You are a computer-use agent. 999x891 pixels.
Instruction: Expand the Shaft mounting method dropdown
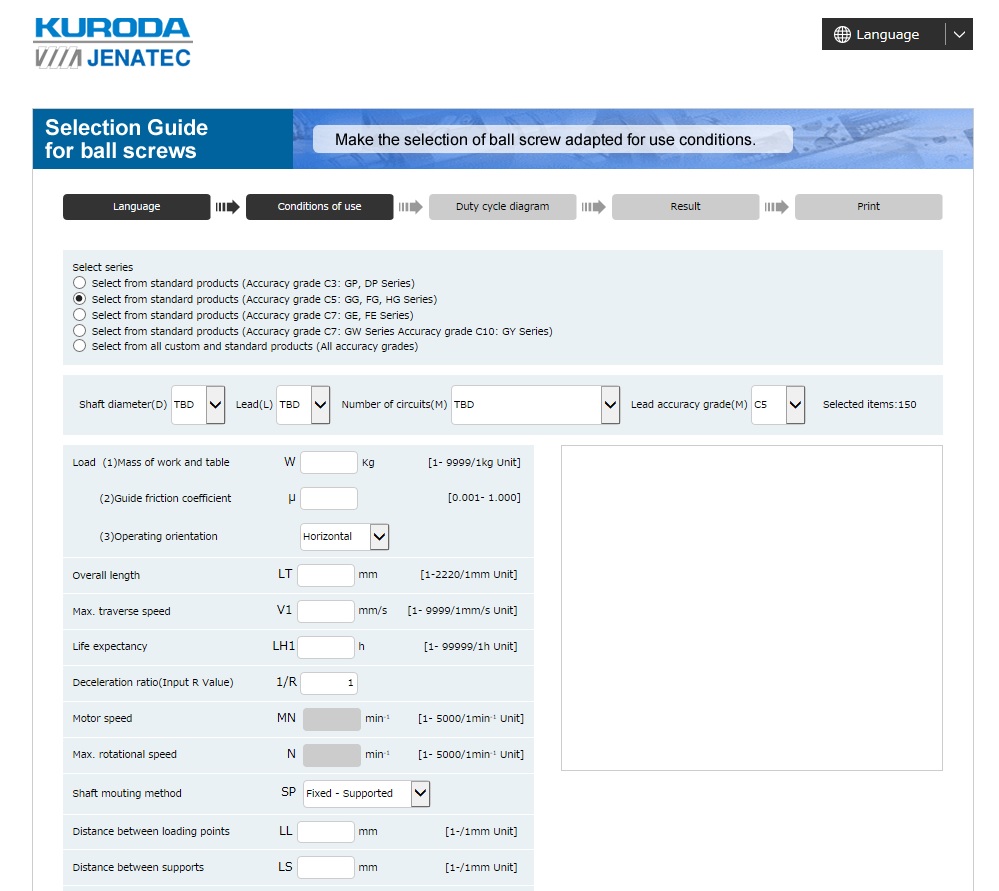(366, 793)
